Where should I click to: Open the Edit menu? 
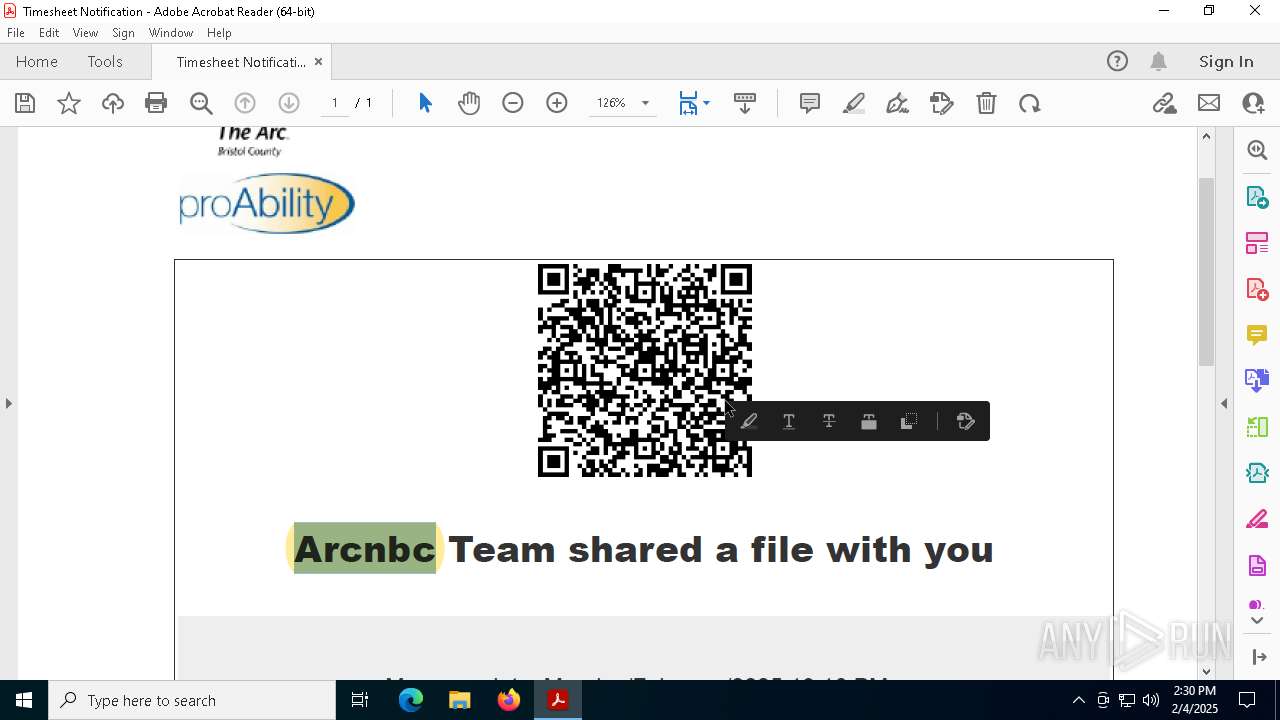pos(49,33)
